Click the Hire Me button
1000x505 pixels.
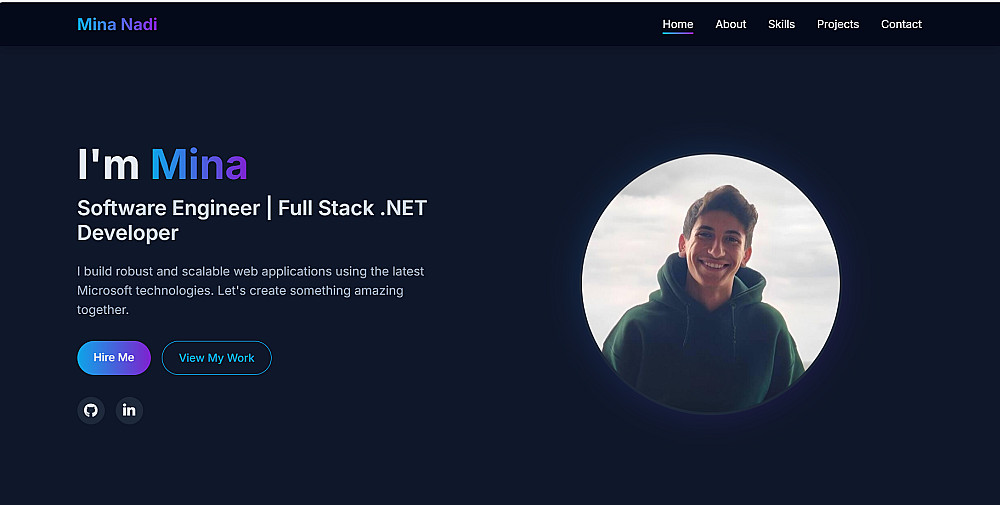(x=114, y=358)
